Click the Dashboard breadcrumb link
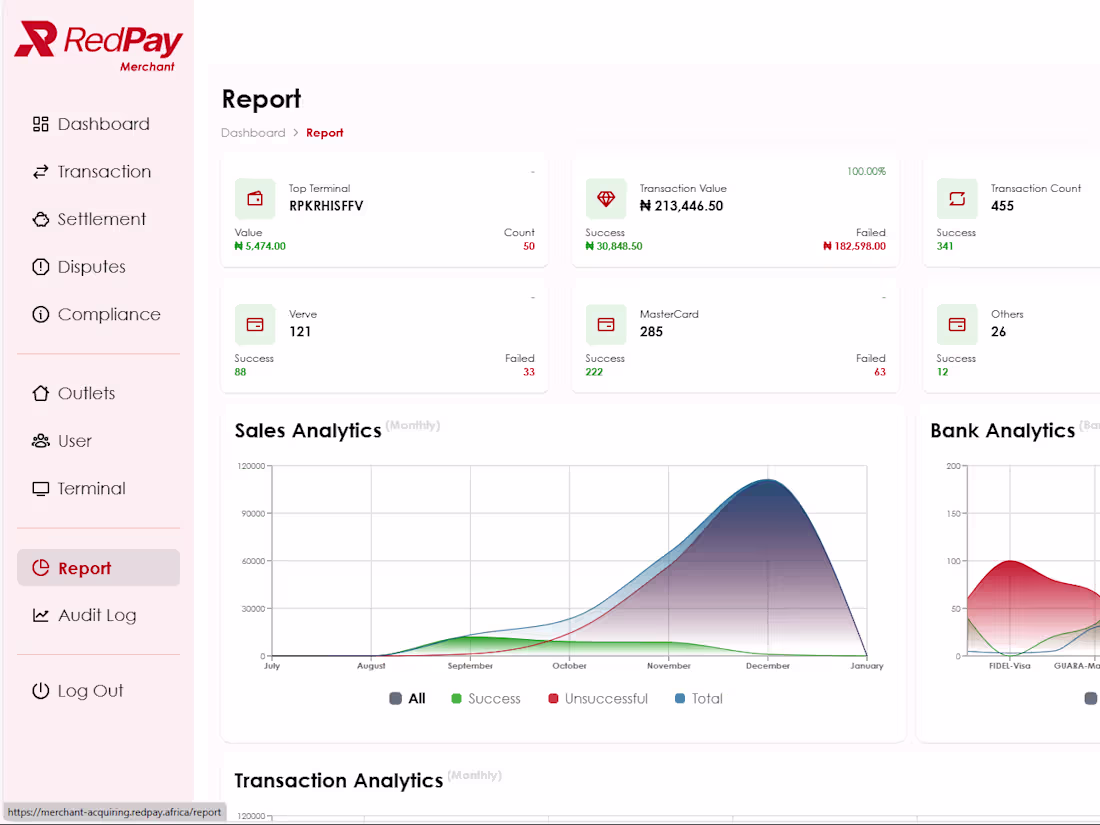This screenshot has height=825, width=1100. [x=253, y=132]
